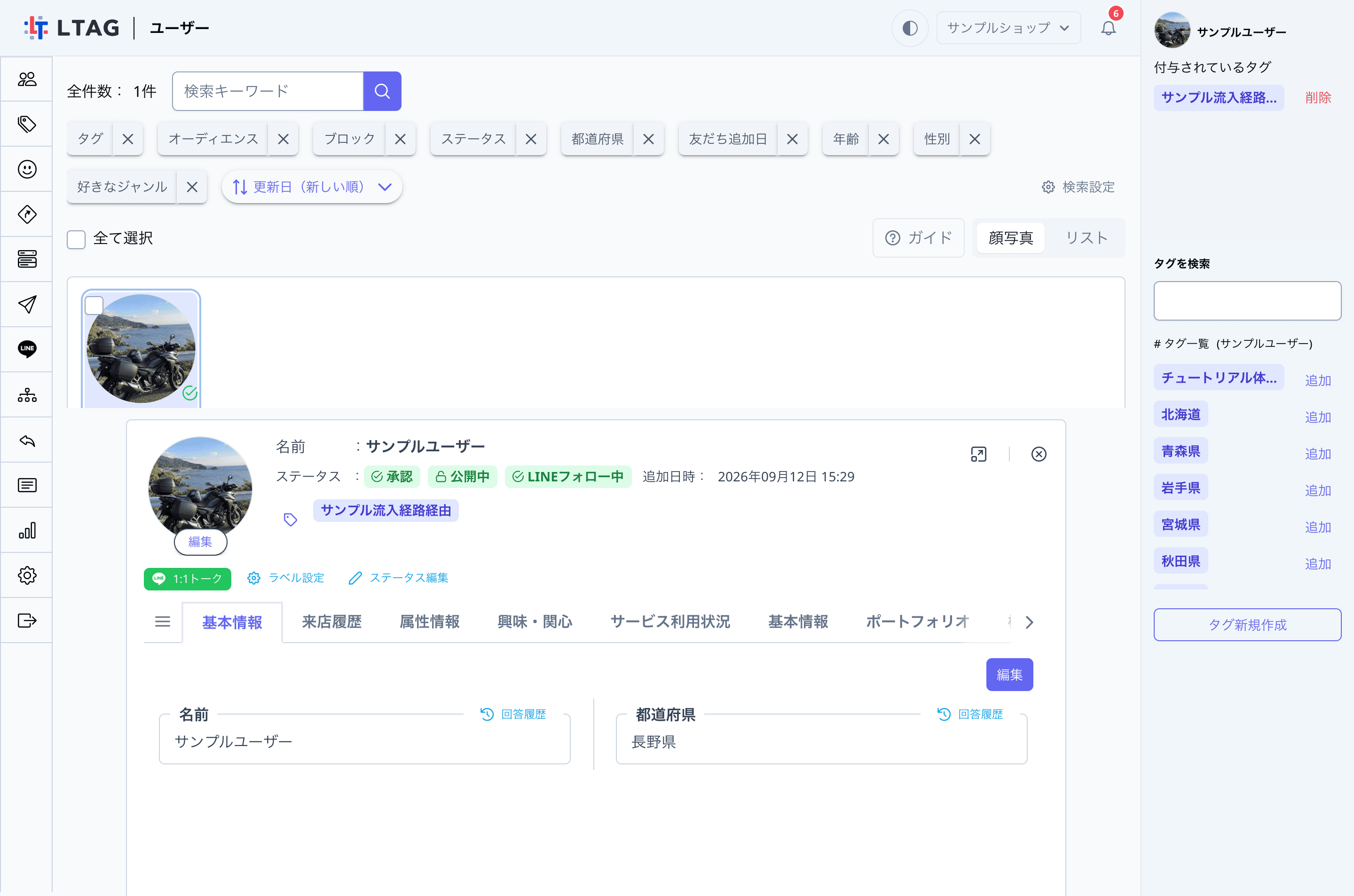Open the 都道府県 filter
1354x896 pixels.
point(597,139)
